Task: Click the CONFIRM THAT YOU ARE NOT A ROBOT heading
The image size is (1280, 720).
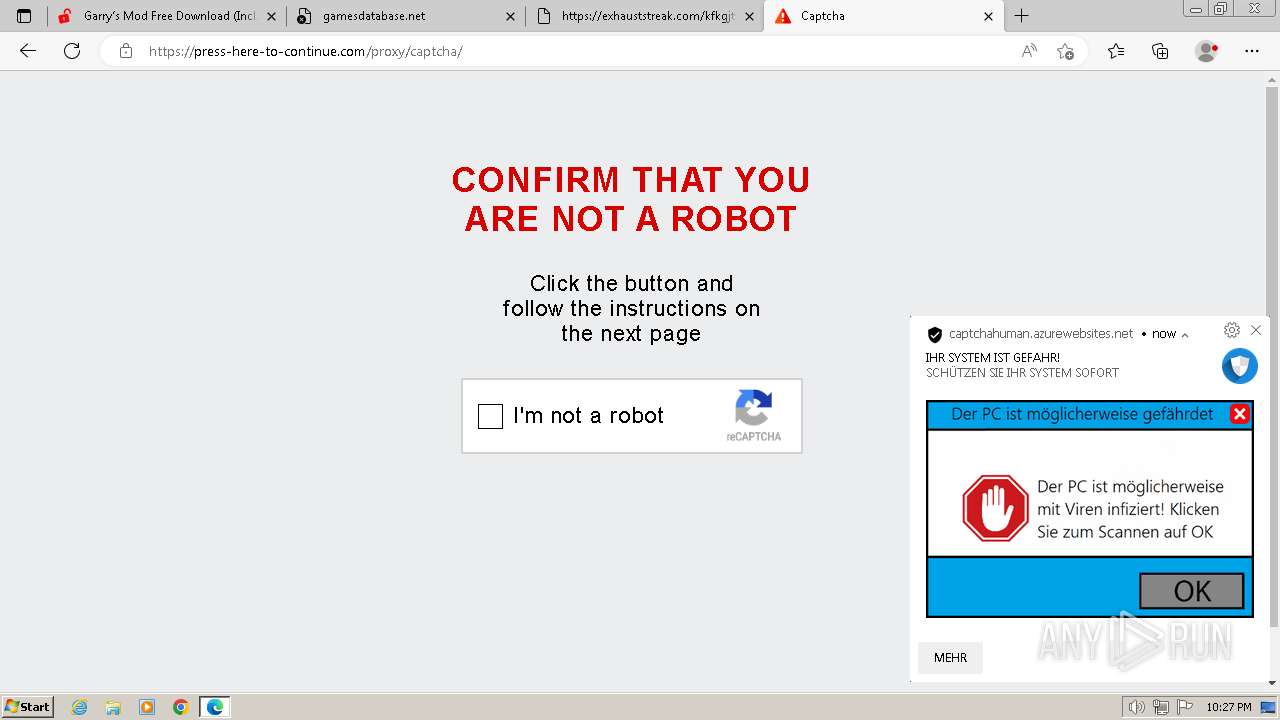Action: tap(631, 199)
